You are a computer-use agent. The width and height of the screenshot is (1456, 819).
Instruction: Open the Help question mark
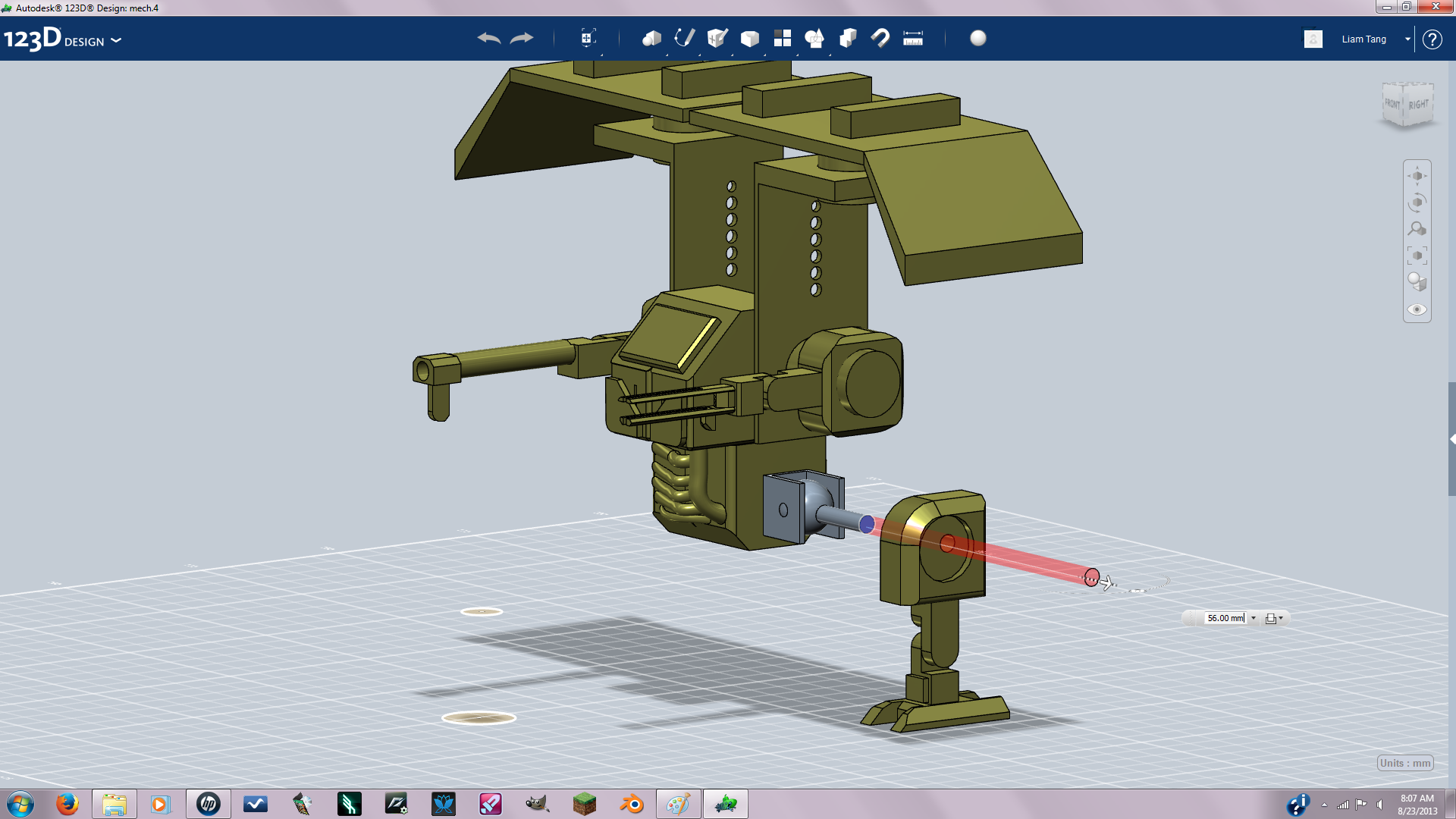click(x=1432, y=39)
